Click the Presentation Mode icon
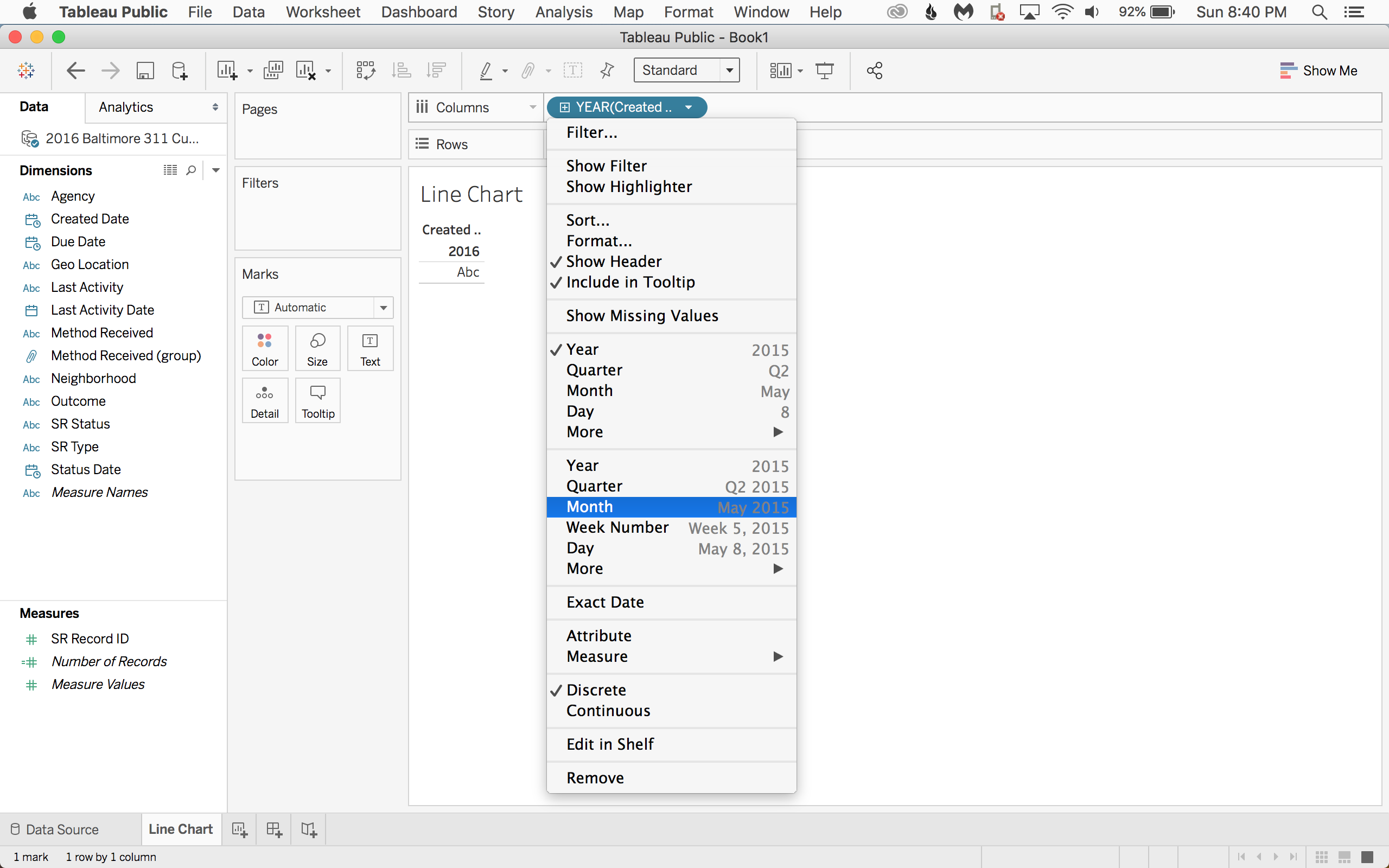Screen dimensions: 1389x868 click(825, 71)
